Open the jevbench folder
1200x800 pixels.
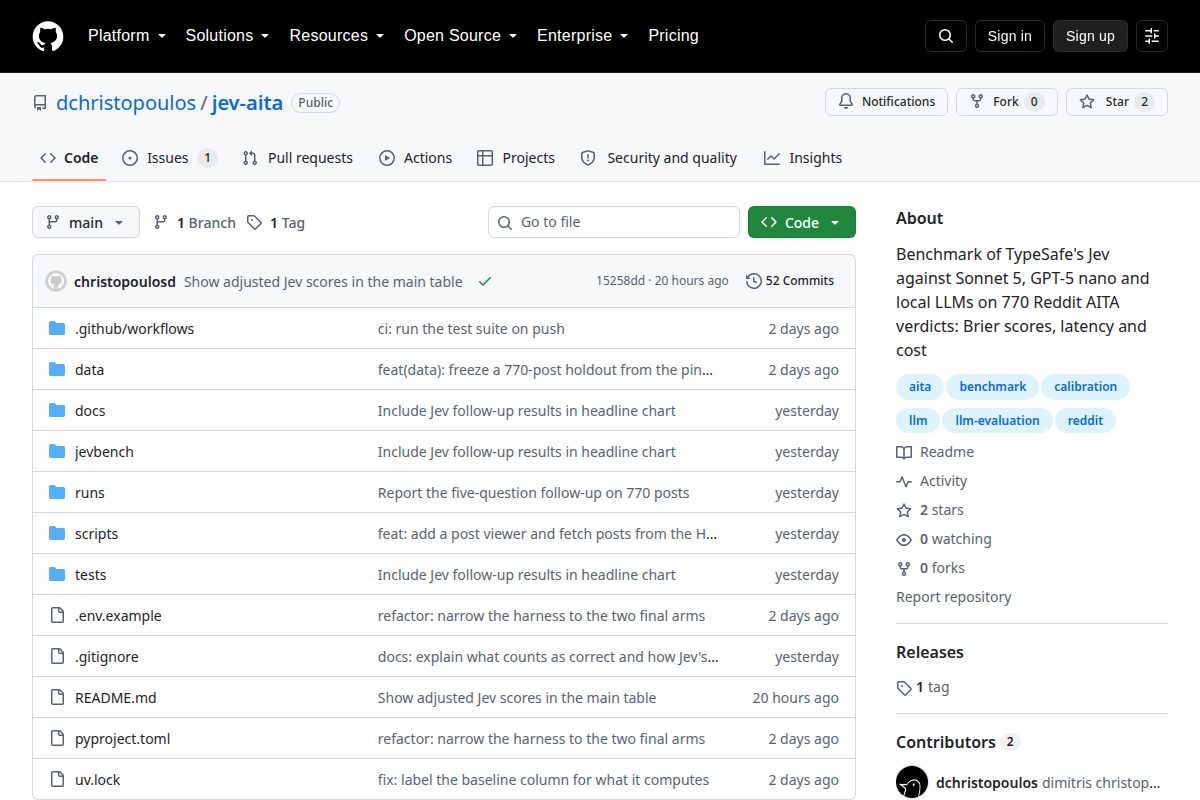coord(104,452)
